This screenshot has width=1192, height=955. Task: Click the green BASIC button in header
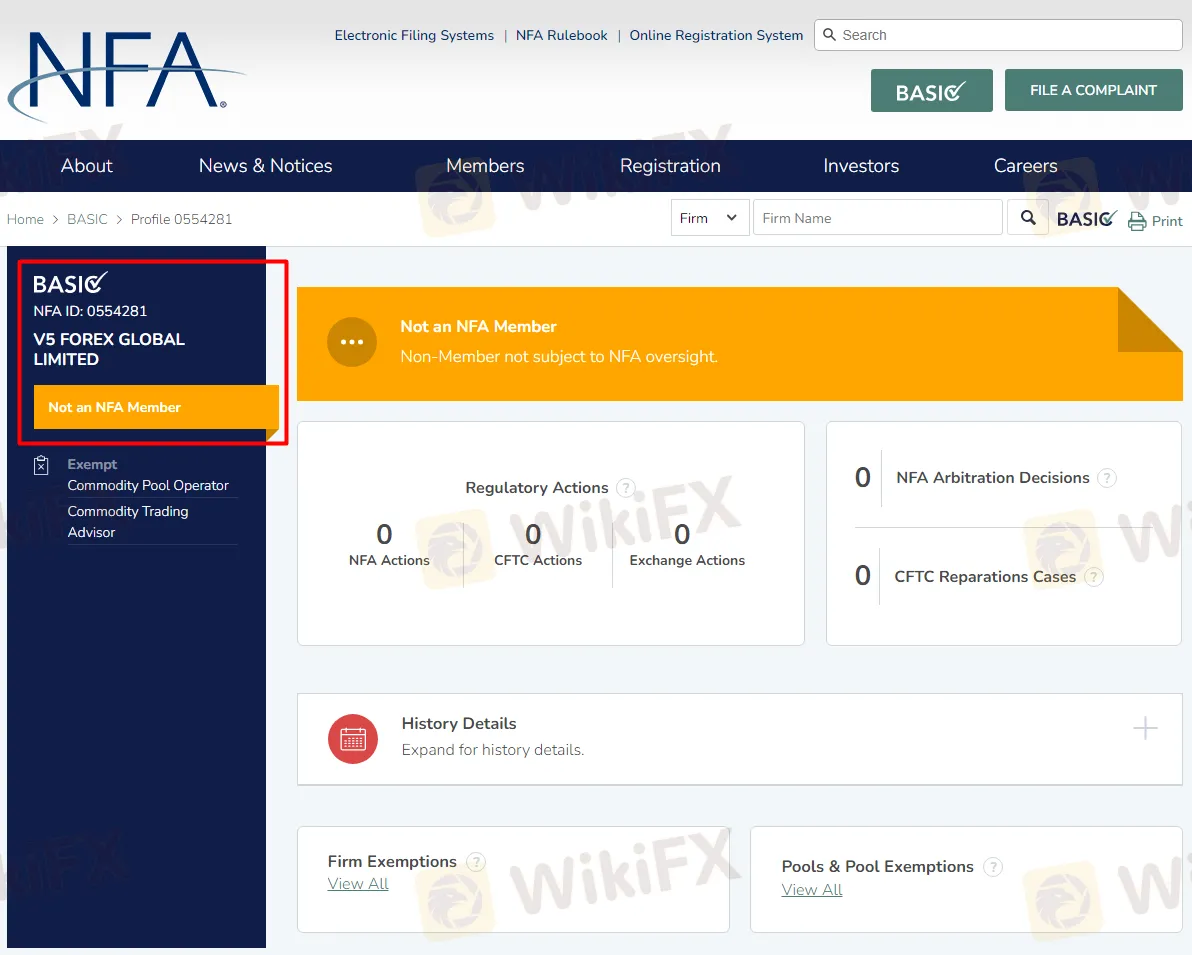pos(931,91)
